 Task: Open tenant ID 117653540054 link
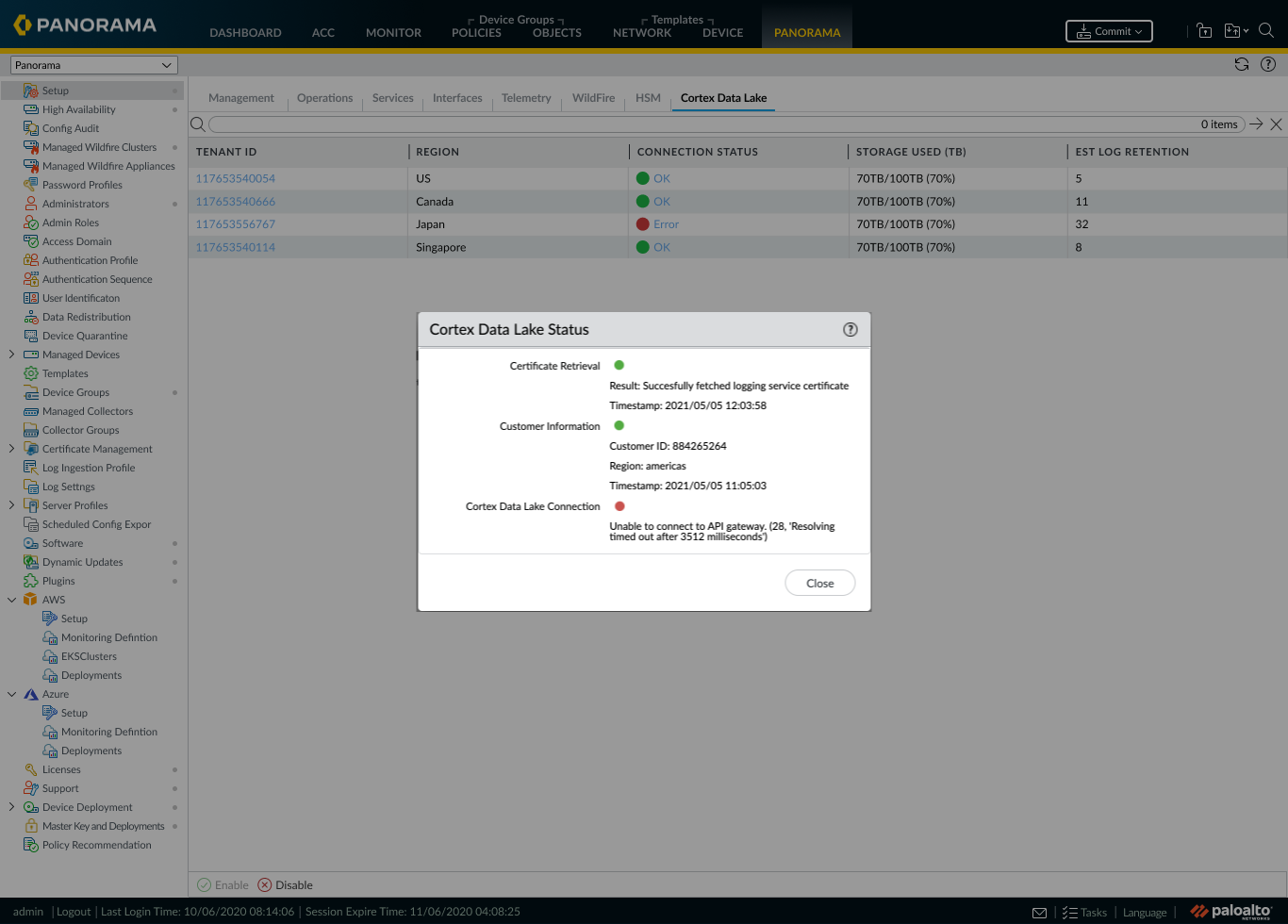(x=236, y=178)
